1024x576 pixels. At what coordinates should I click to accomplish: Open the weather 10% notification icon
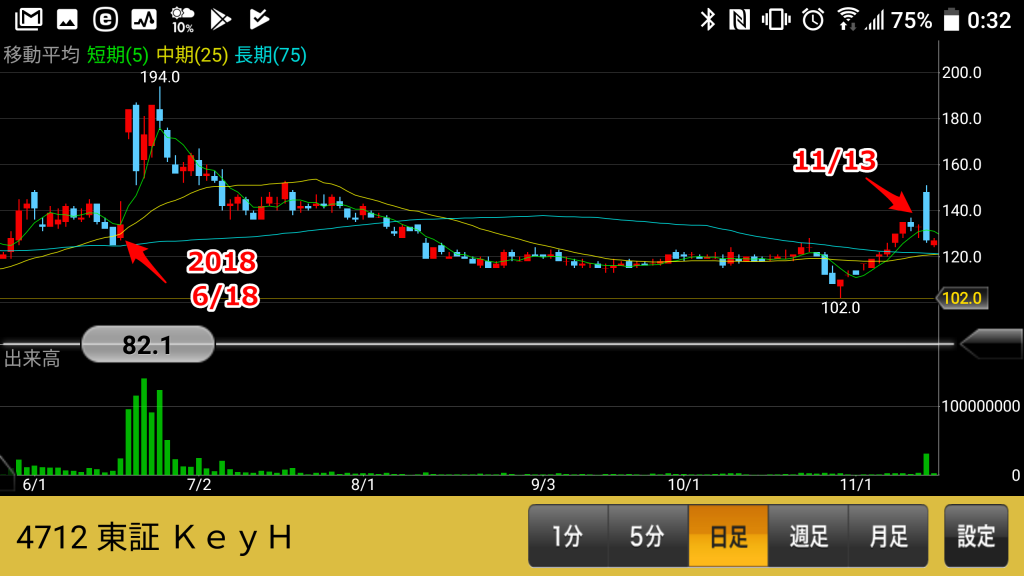(x=182, y=20)
